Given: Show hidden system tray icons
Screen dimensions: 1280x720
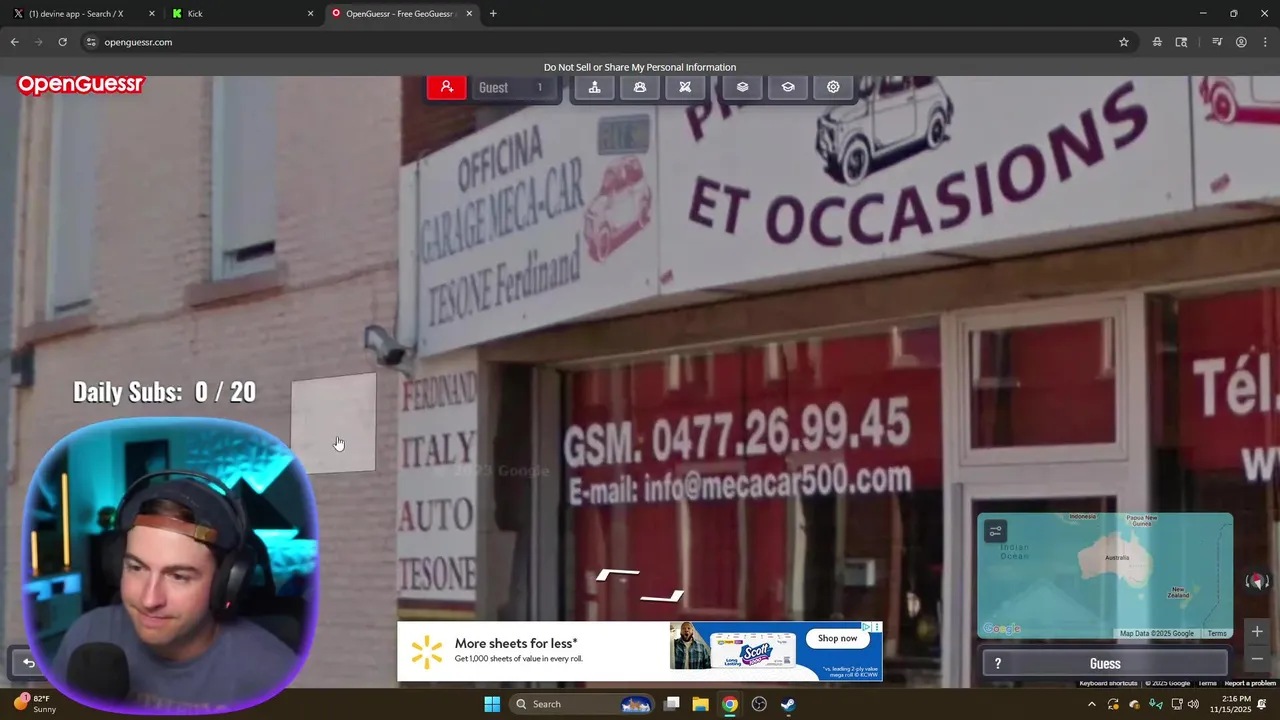Looking at the screenshot, I should 1091,704.
